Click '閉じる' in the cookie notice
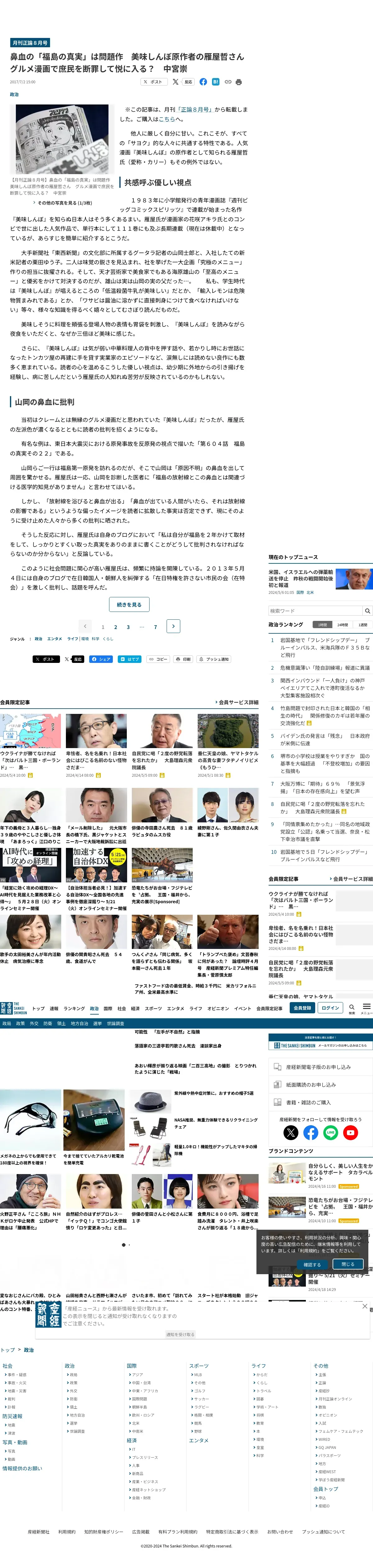The height and width of the screenshot is (1568, 373). [348, 1264]
